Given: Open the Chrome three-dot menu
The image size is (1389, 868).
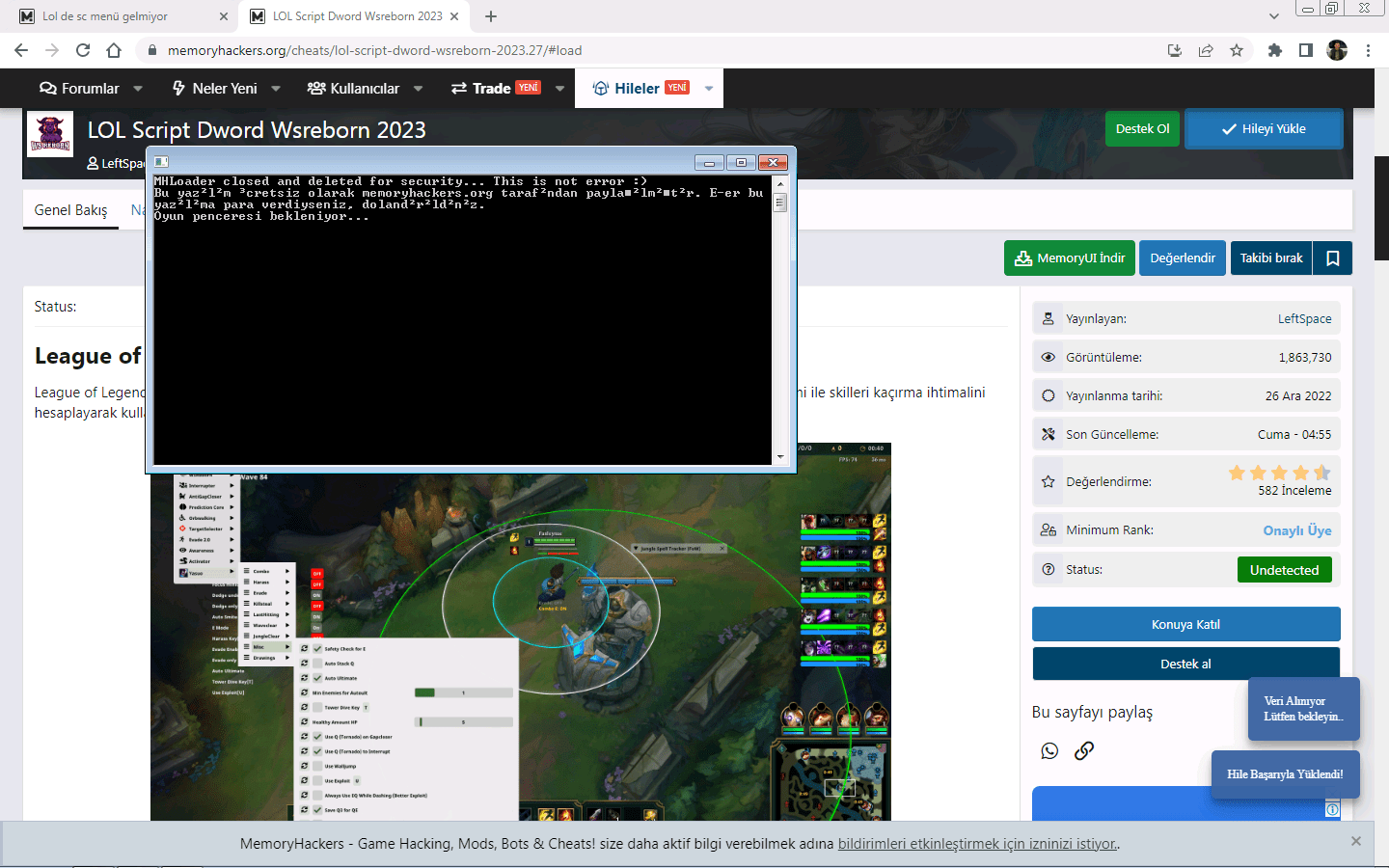Looking at the screenshot, I should point(1368,50).
